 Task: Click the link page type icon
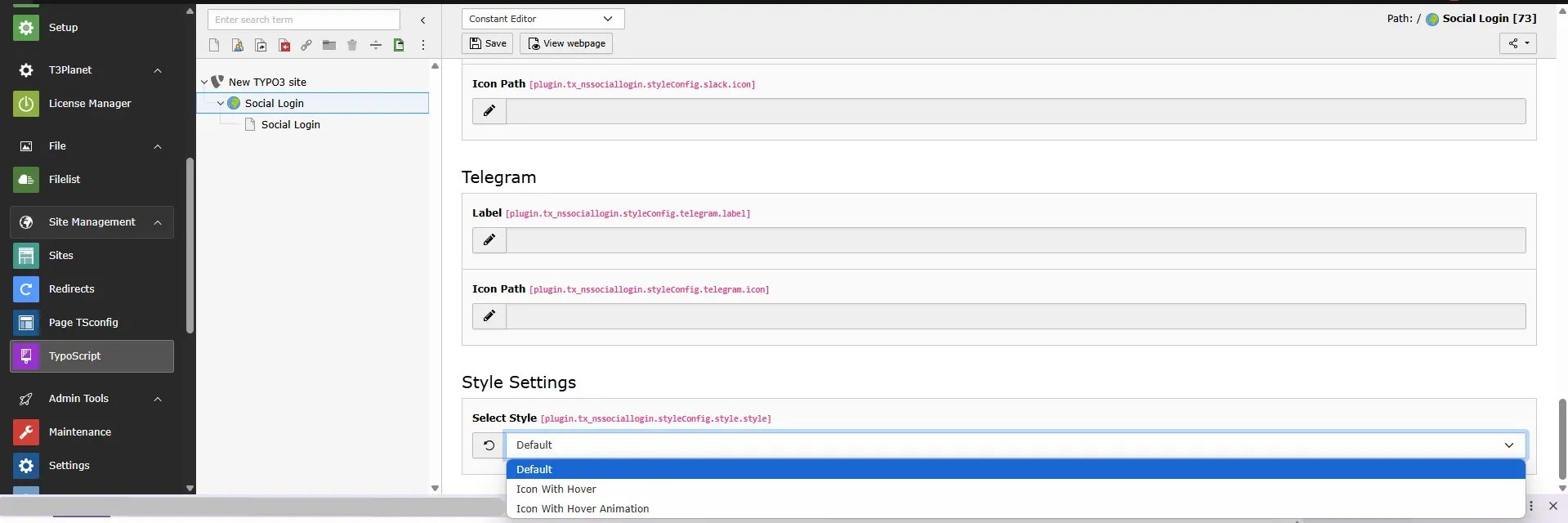[x=306, y=45]
